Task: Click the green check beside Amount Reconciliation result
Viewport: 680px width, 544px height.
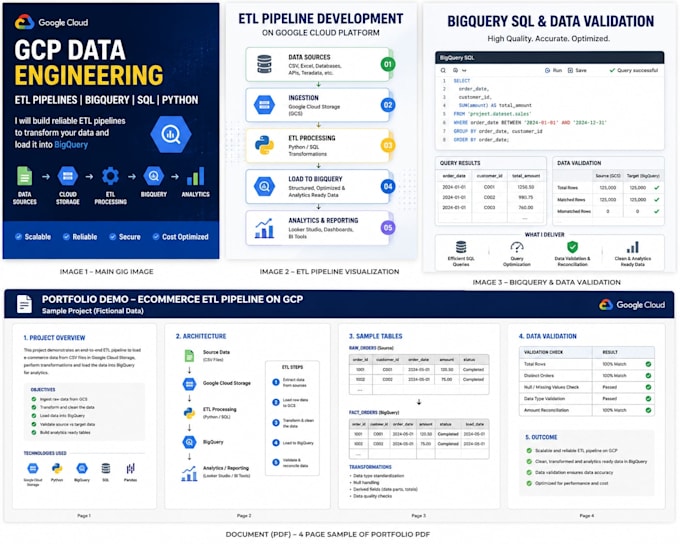Action: coord(648,410)
